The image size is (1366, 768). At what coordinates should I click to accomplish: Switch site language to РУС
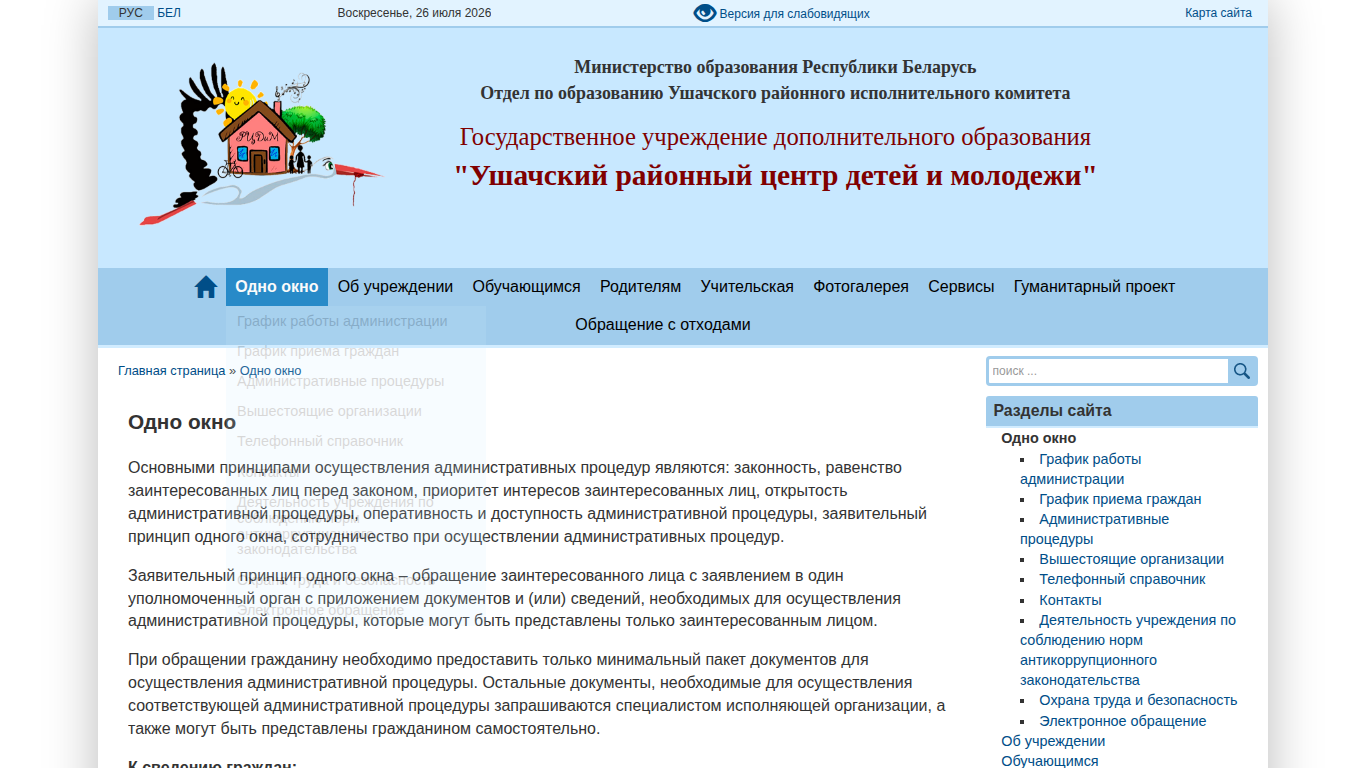coord(130,13)
